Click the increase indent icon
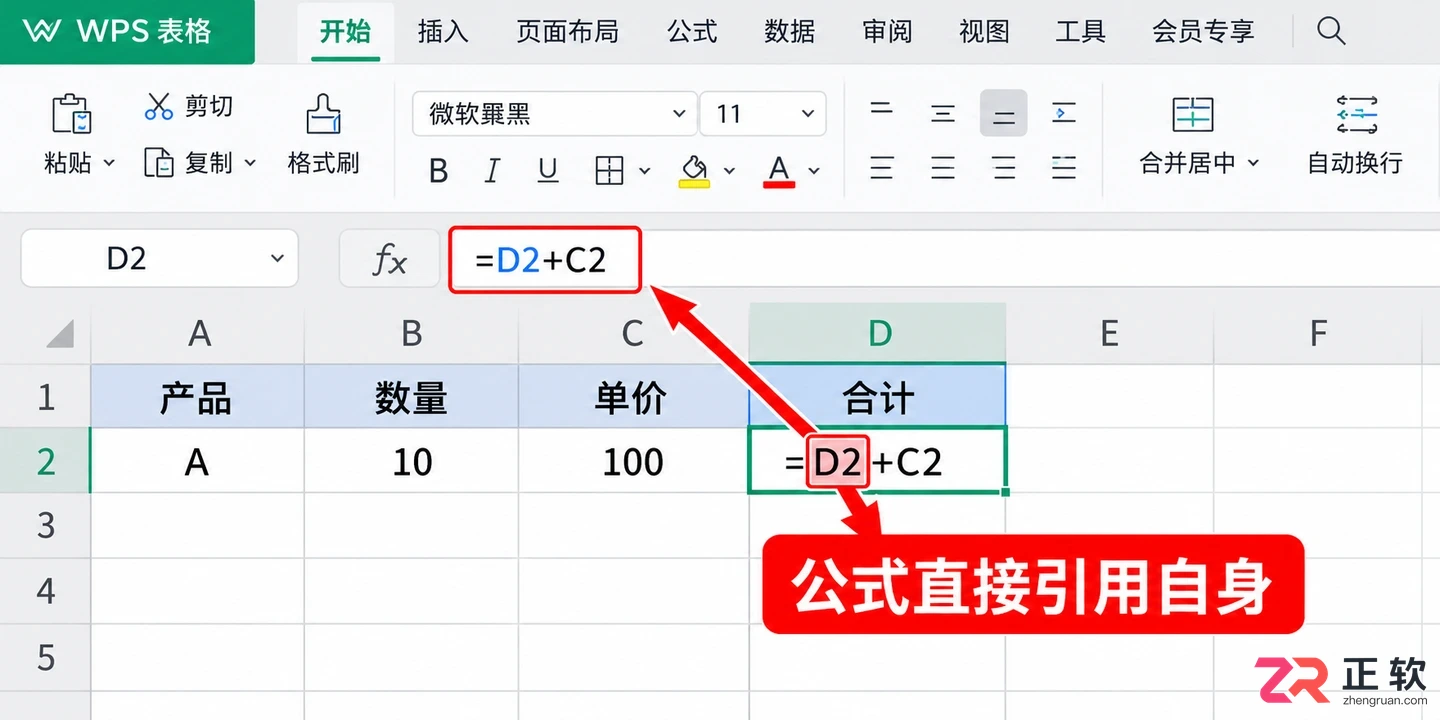This screenshot has width=1440, height=720. click(x=1064, y=113)
